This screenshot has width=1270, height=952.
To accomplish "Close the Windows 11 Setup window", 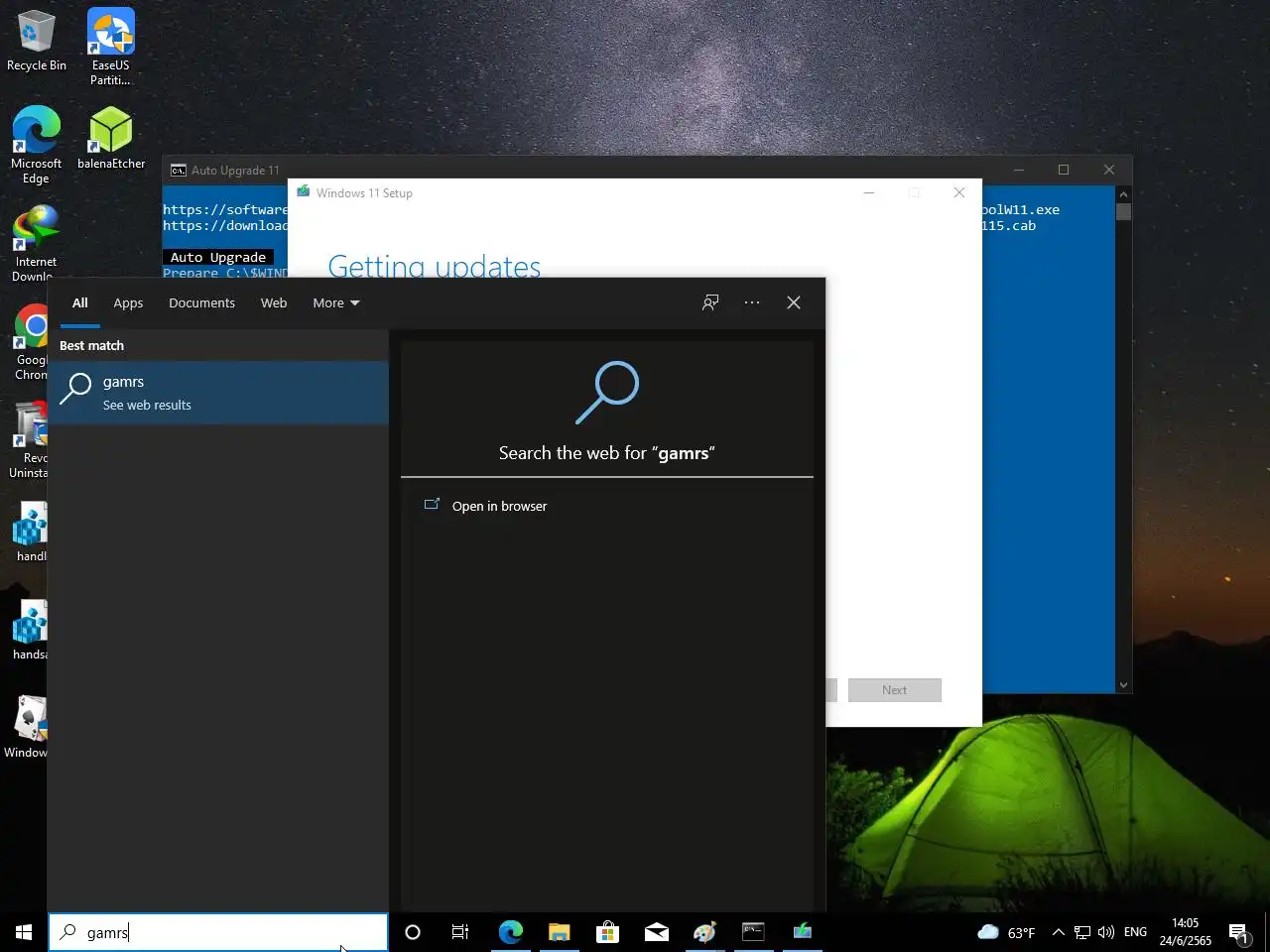I will point(959,192).
